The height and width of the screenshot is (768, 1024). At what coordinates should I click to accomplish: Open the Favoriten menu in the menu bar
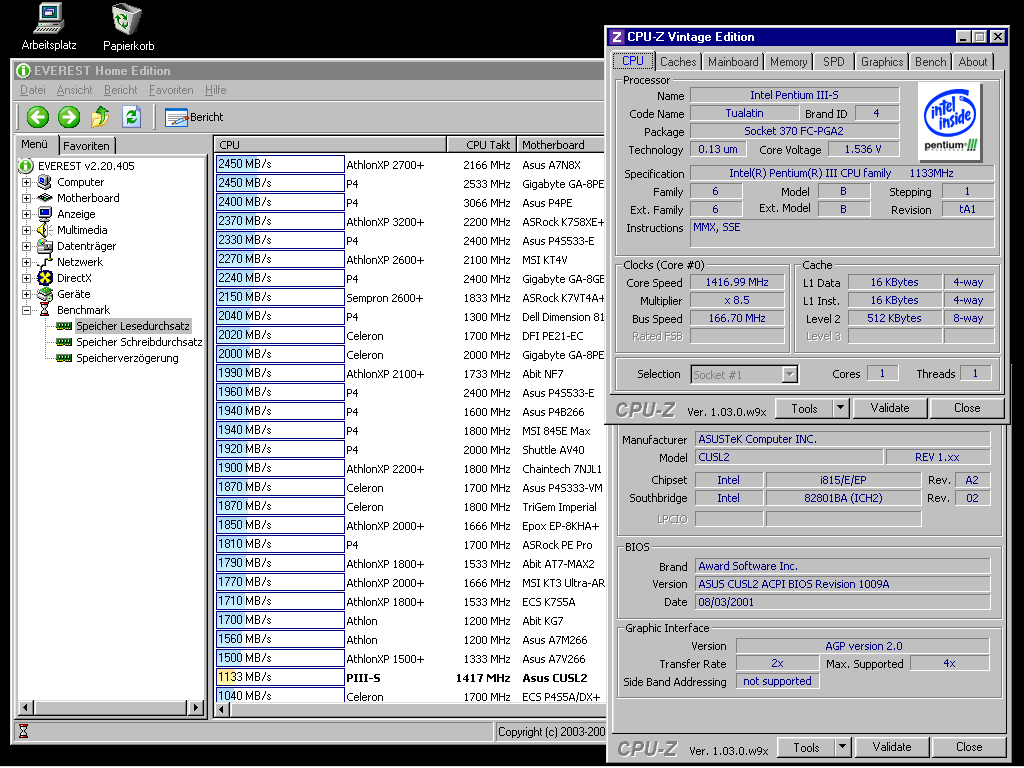(171, 90)
